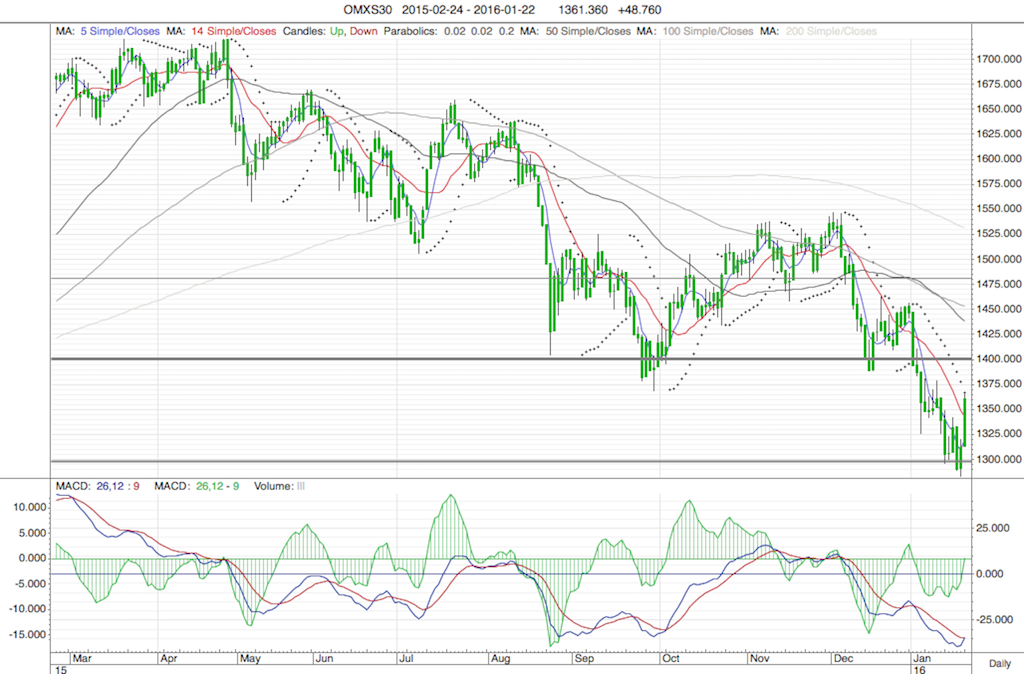Click the 1700.000 price scale label
1024x674 pixels.
(x=996, y=59)
